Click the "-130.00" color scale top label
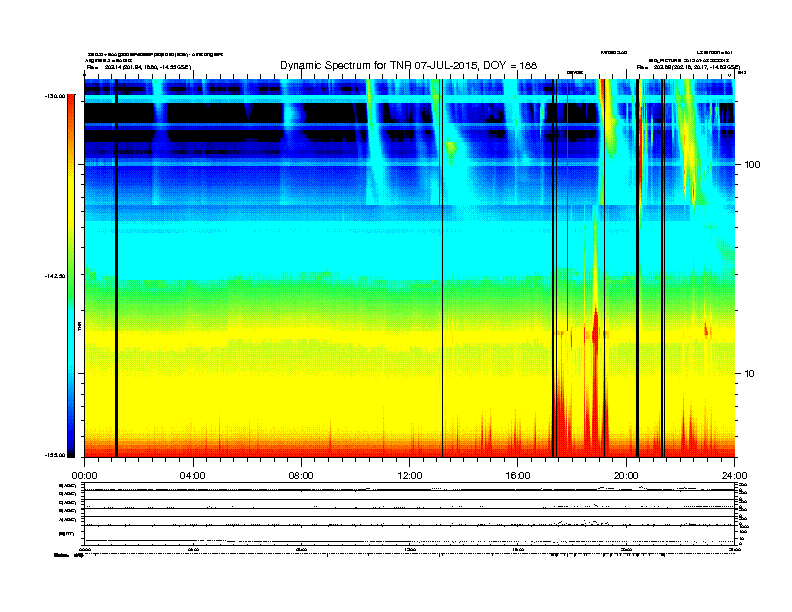 (55, 95)
